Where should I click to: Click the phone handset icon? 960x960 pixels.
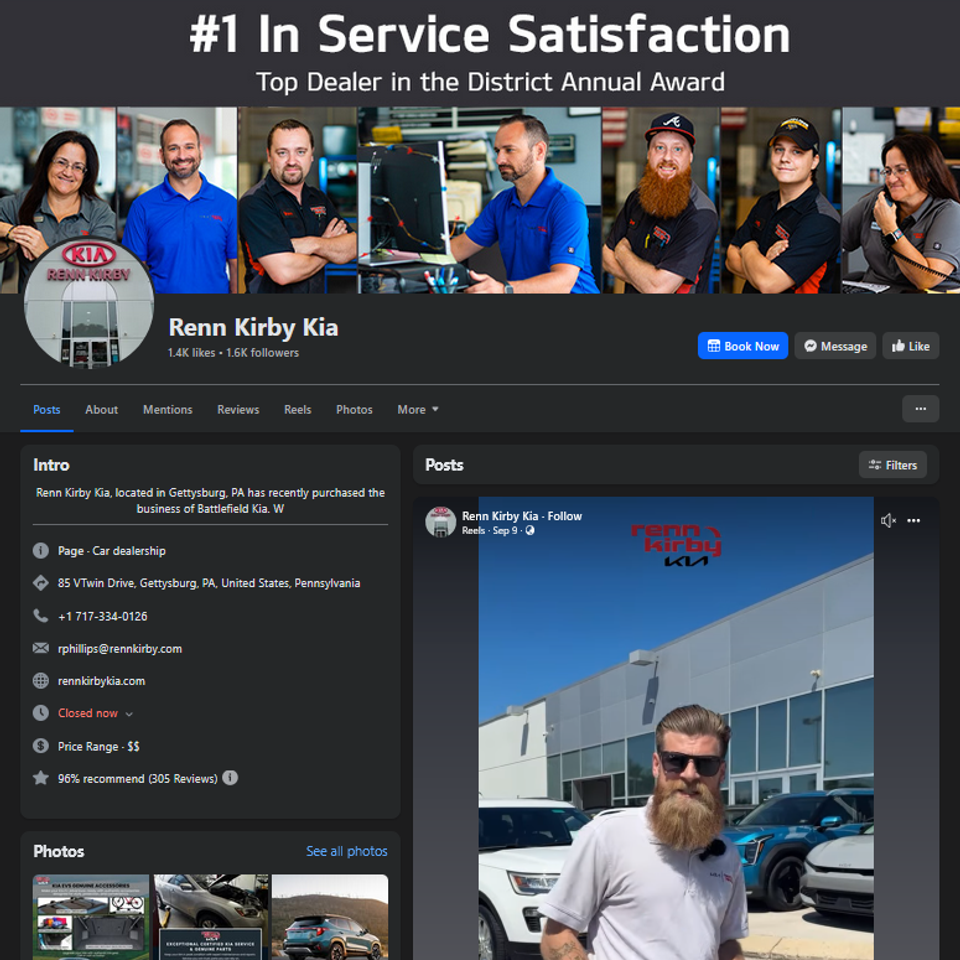point(40,616)
